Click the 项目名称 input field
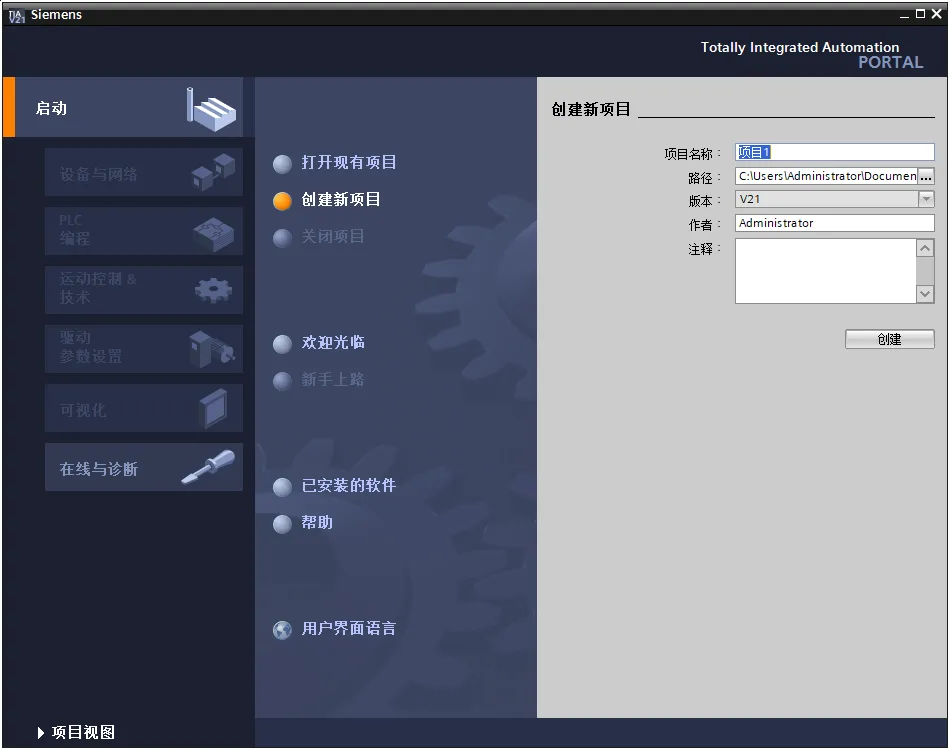 (x=834, y=152)
